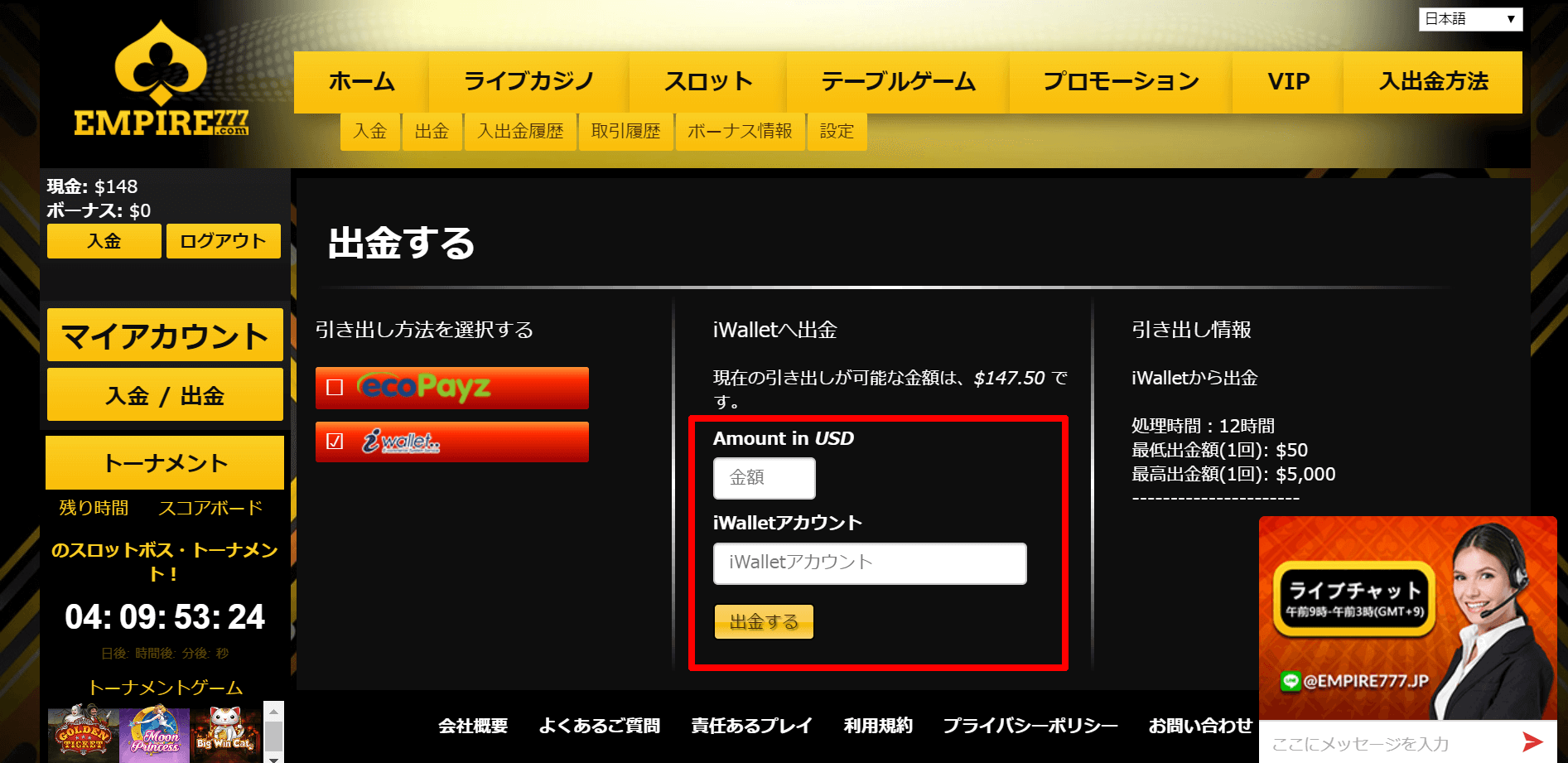The width and height of the screenshot is (1568, 763).
Task: Focus the 金額 amount input field
Action: click(765, 478)
